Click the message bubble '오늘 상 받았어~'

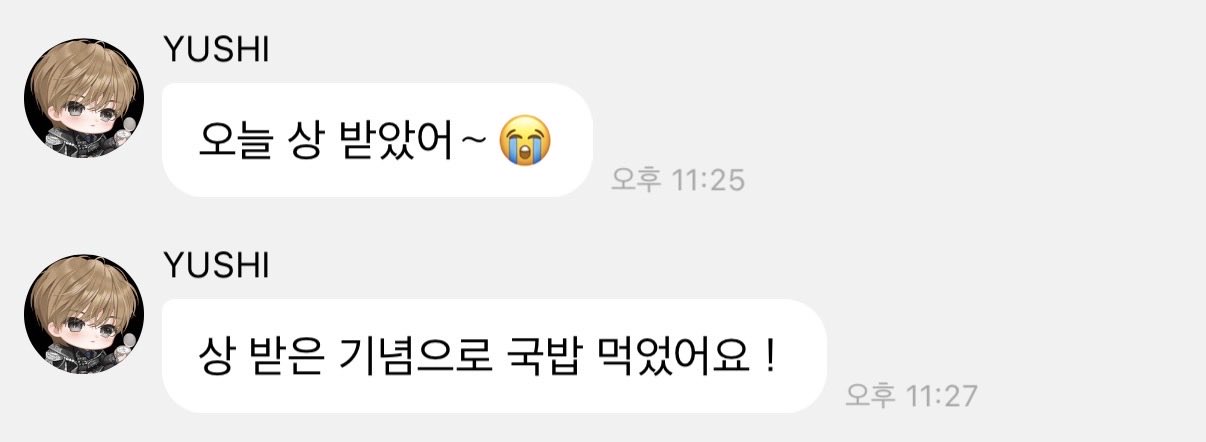click(377, 140)
